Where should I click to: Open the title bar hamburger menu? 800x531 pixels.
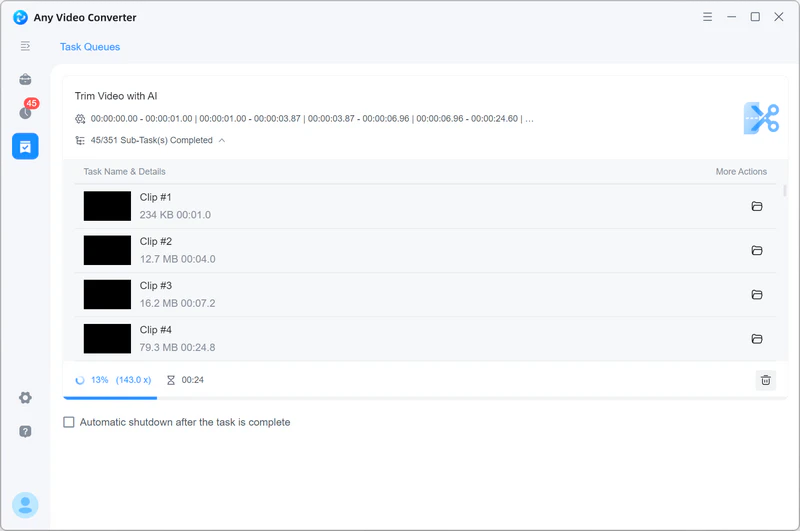(x=707, y=17)
